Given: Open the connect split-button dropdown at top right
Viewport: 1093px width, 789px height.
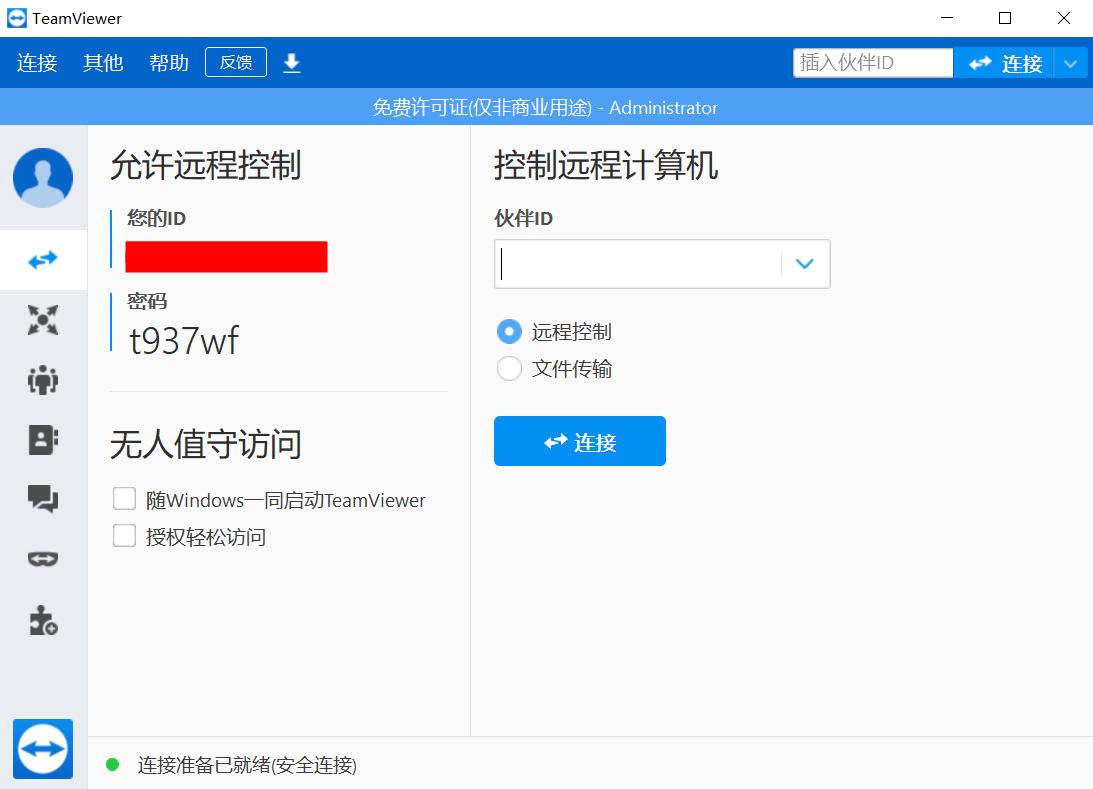Looking at the screenshot, I should 1071,62.
